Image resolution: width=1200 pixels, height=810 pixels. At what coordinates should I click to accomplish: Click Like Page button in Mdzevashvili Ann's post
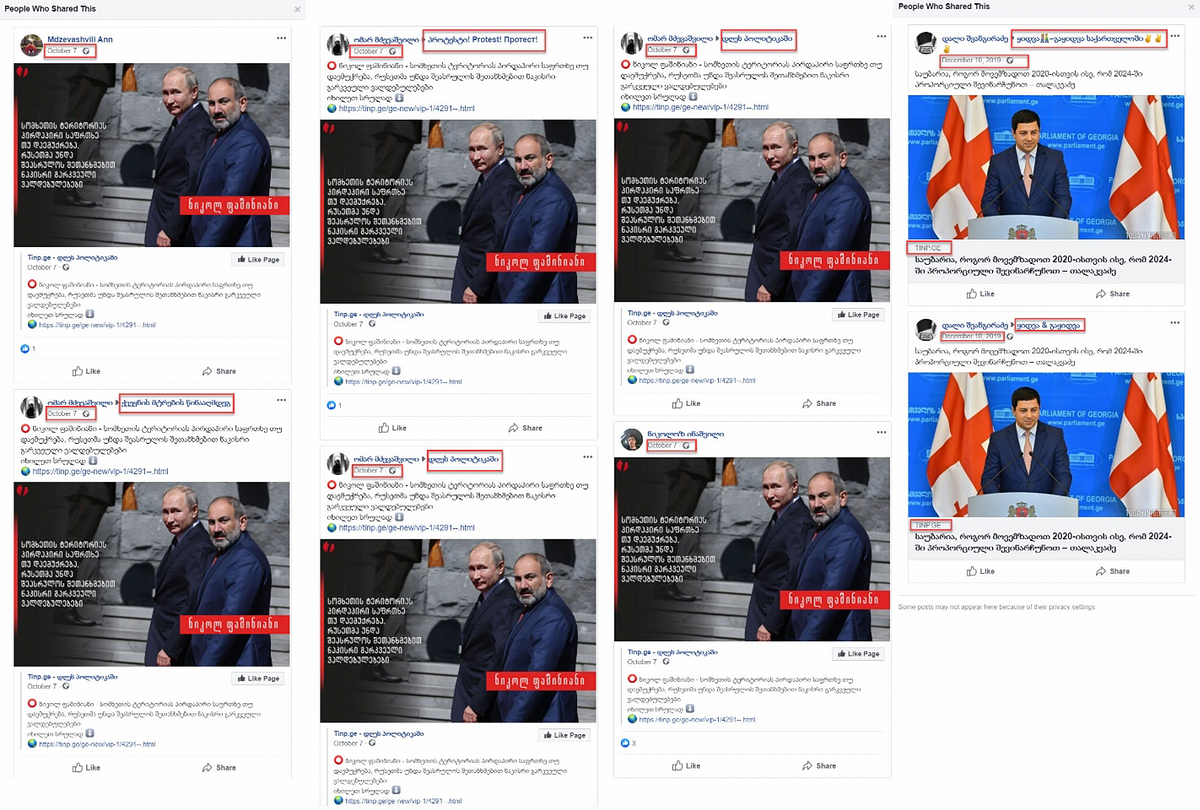click(257, 259)
